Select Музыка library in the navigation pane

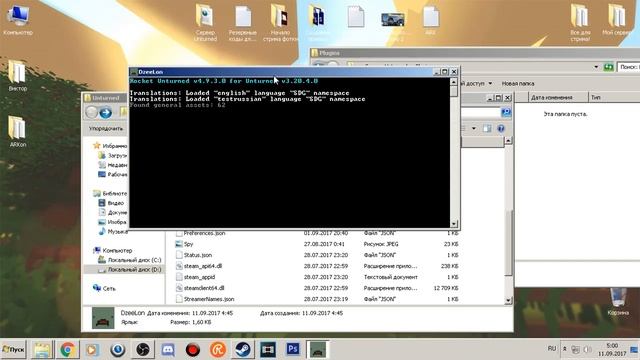113,231
